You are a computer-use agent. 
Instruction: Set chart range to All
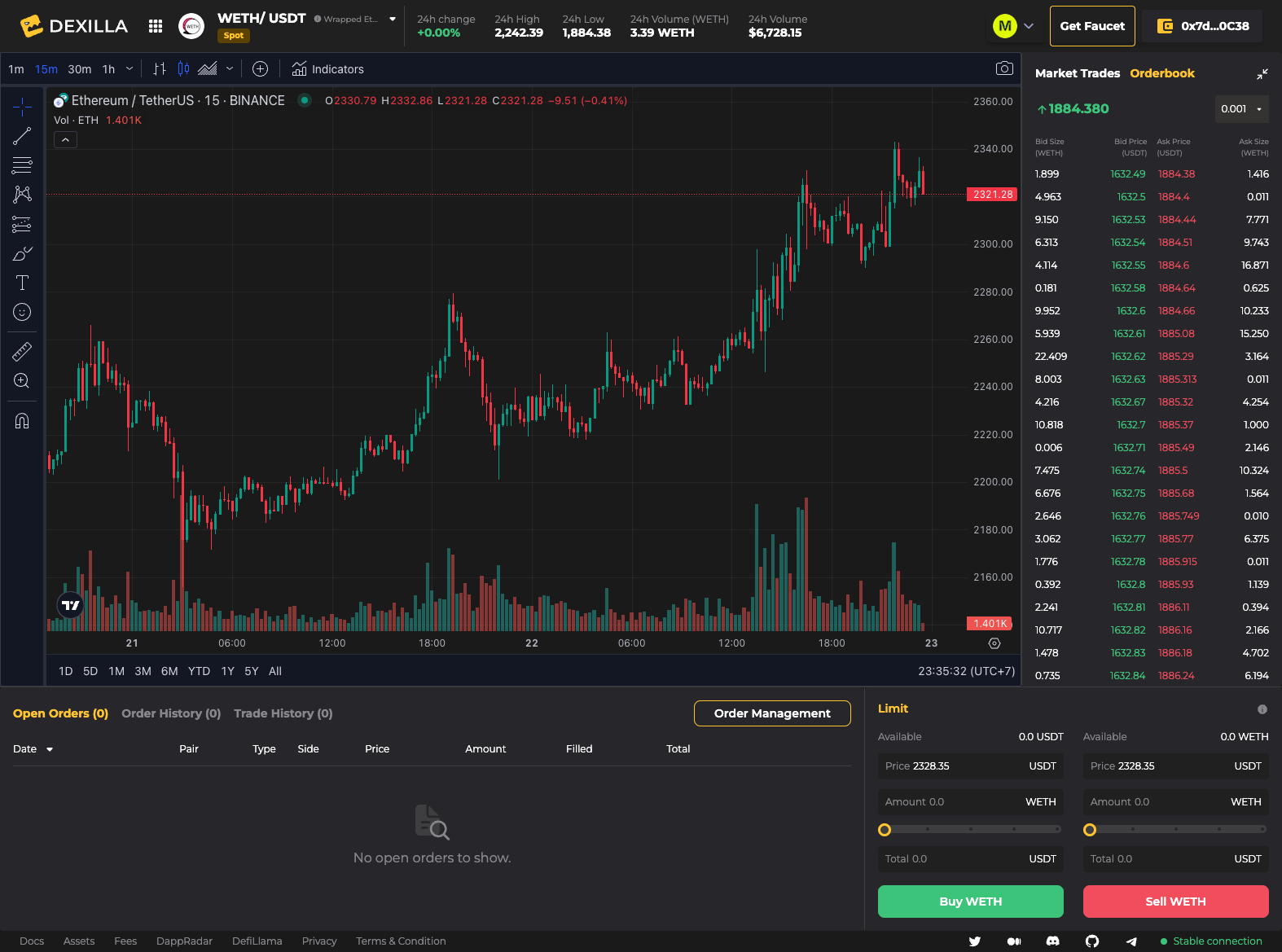[275, 671]
